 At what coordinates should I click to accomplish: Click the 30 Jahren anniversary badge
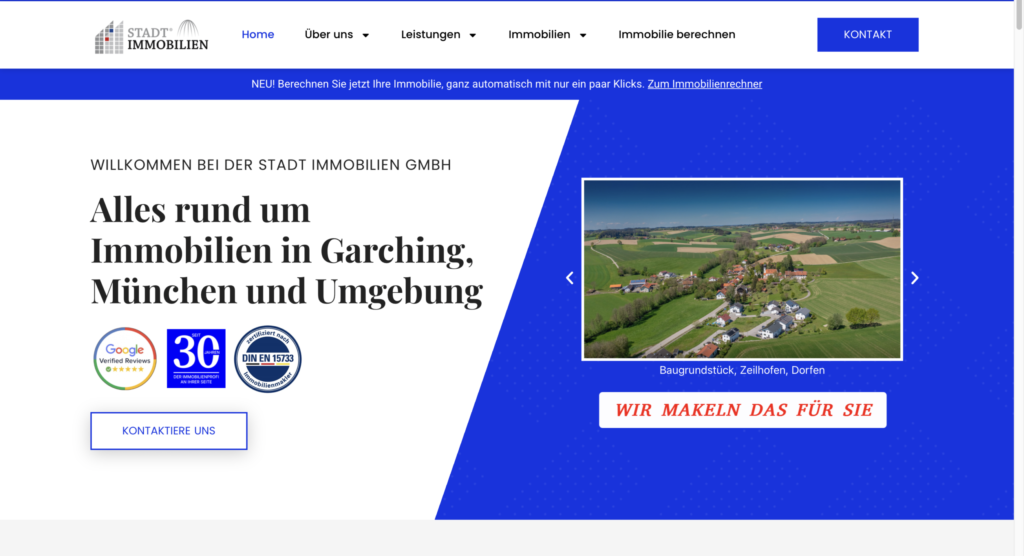[x=196, y=359]
